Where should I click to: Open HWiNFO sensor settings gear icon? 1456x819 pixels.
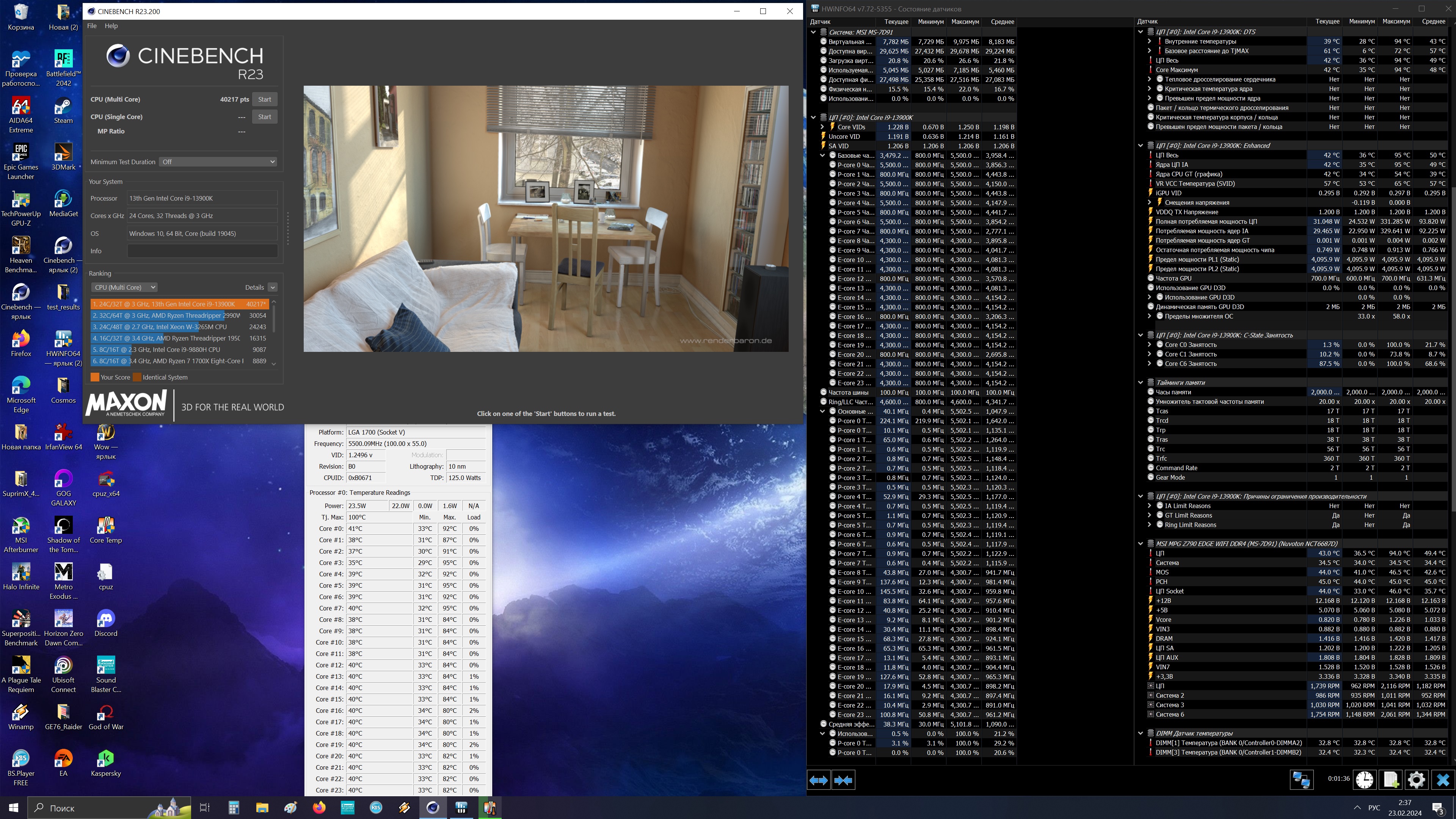[1417, 780]
